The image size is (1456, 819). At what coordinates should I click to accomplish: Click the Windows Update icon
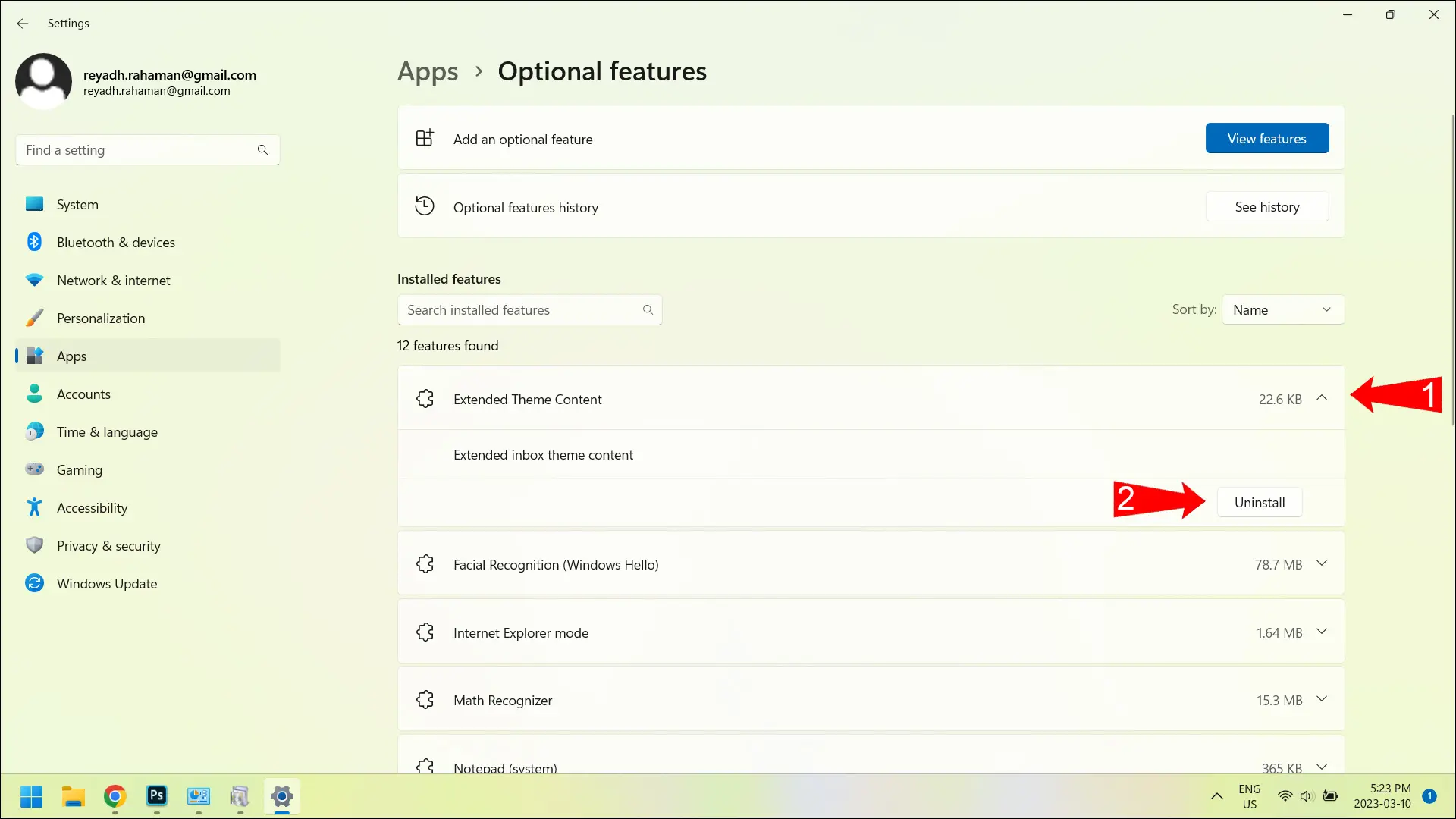34,583
